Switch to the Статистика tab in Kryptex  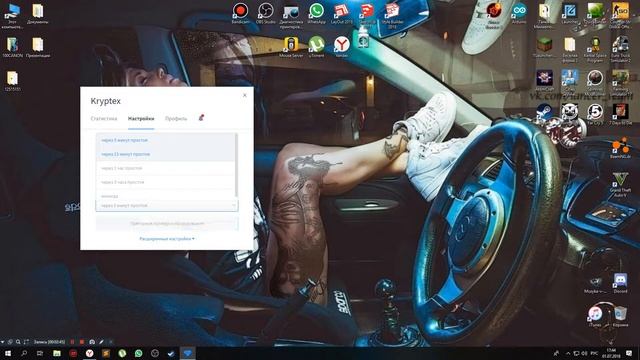coord(104,118)
